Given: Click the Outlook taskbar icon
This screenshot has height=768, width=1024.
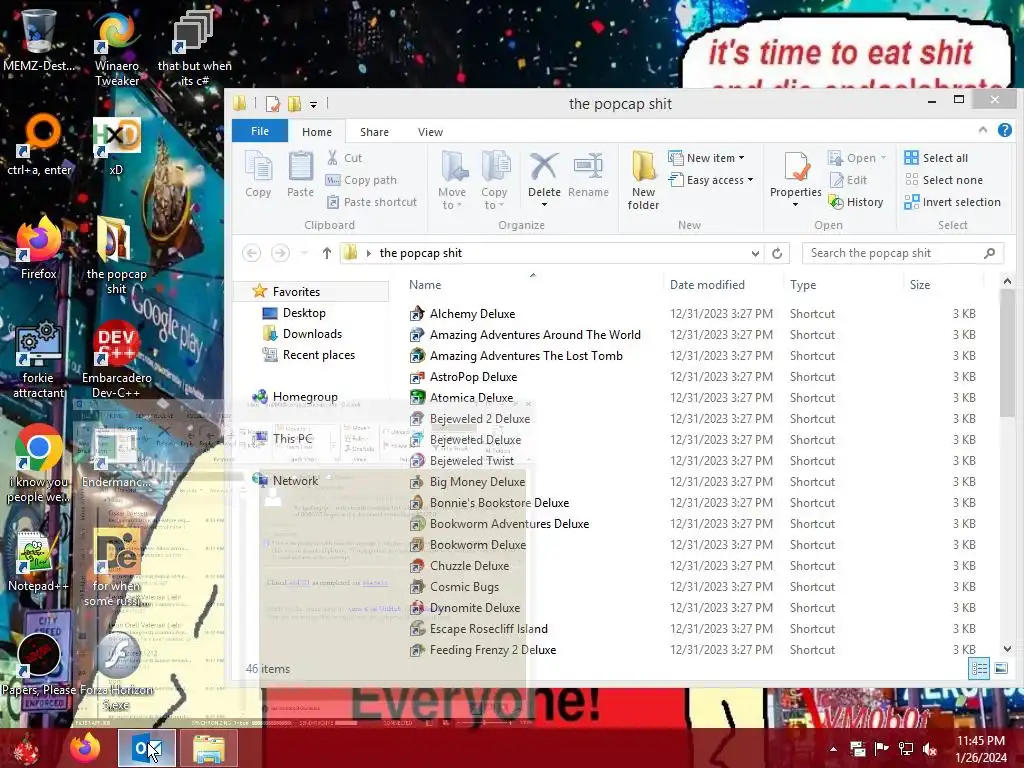Looking at the screenshot, I should click(x=147, y=748).
